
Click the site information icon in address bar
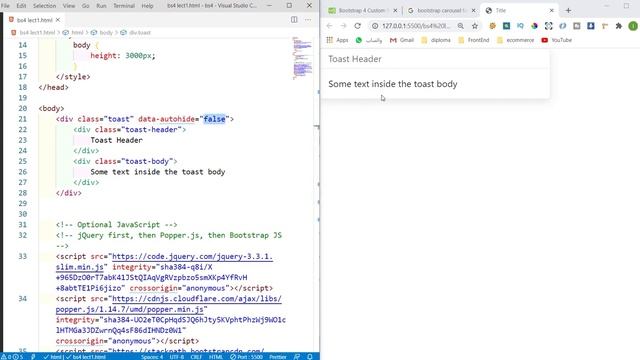click(375, 26)
